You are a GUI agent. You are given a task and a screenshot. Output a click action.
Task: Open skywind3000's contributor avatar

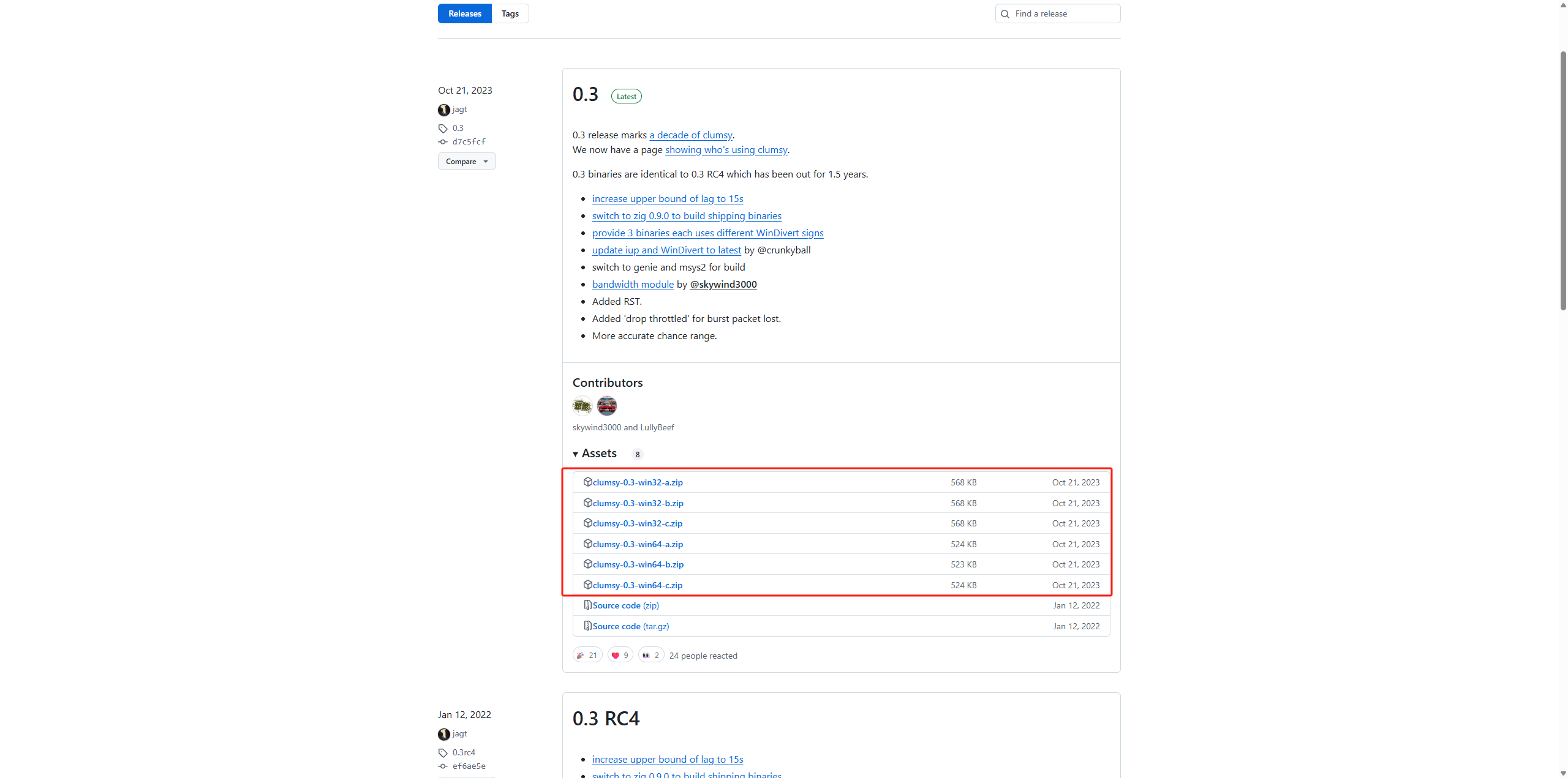(582, 405)
